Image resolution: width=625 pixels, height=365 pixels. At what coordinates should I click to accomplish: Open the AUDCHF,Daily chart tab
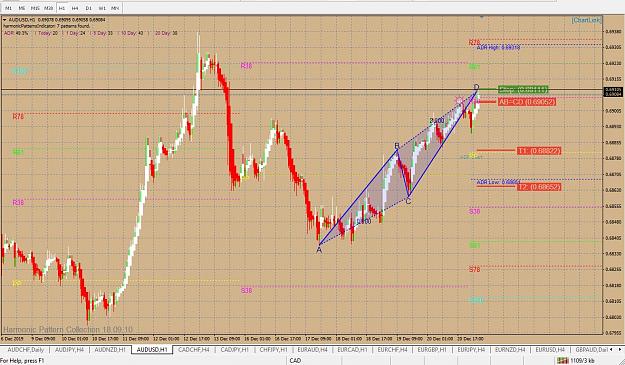click(x=26, y=349)
